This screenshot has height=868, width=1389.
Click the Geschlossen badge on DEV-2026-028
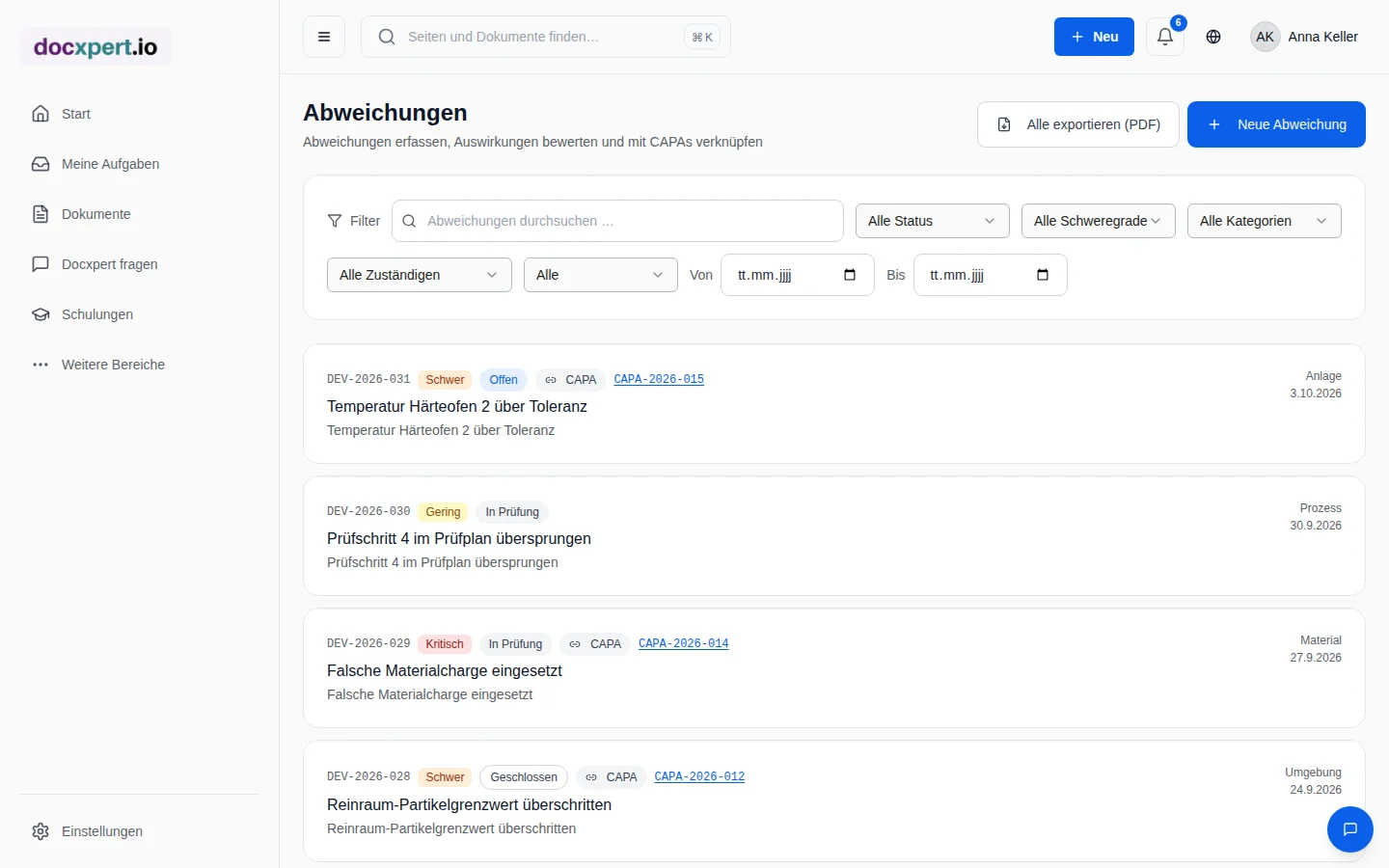524,777
